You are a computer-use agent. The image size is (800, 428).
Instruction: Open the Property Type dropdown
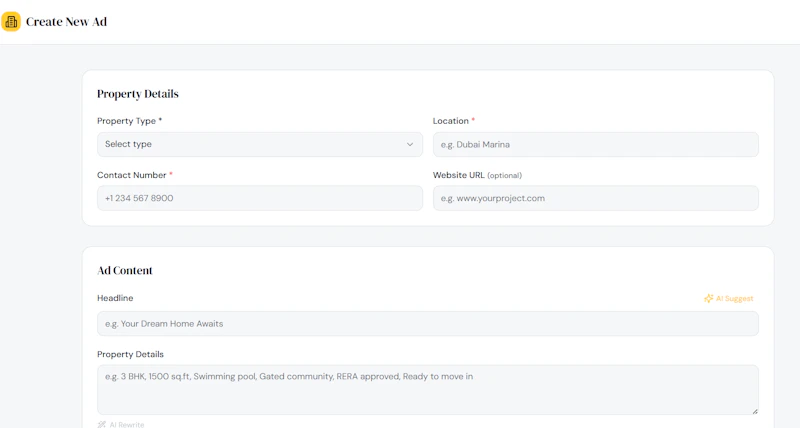click(x=260, y=144)
